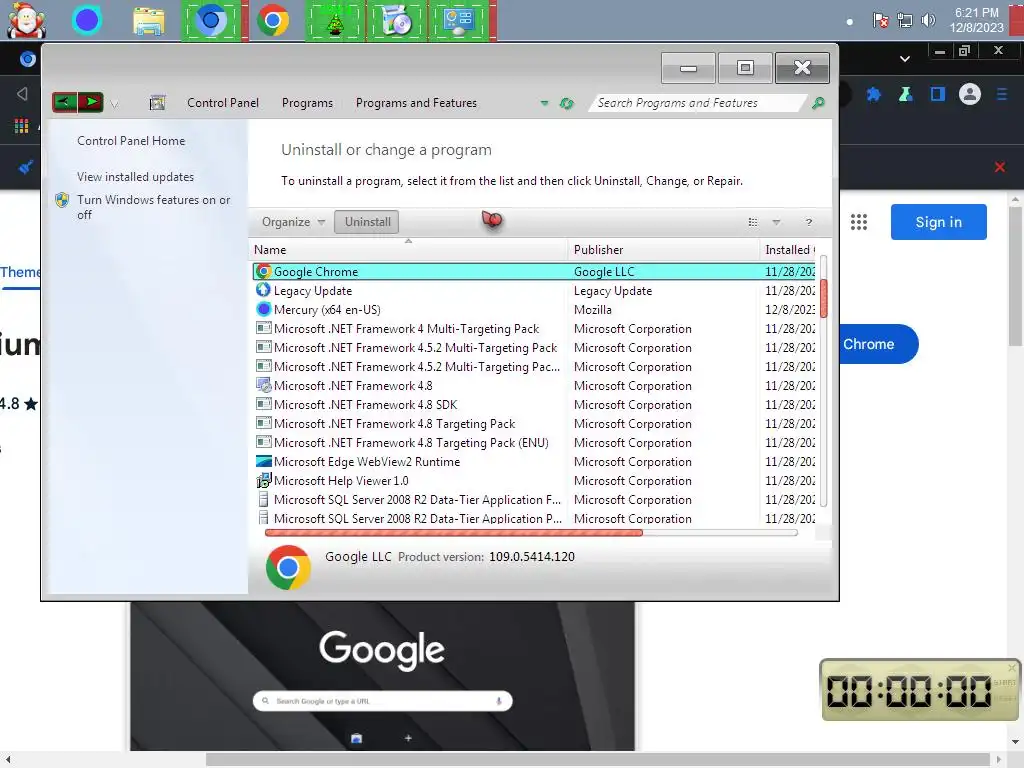Click the Chrome labs flask icon in browser
This screenshot has height=768, width=1024.
[x=905, y=95]
